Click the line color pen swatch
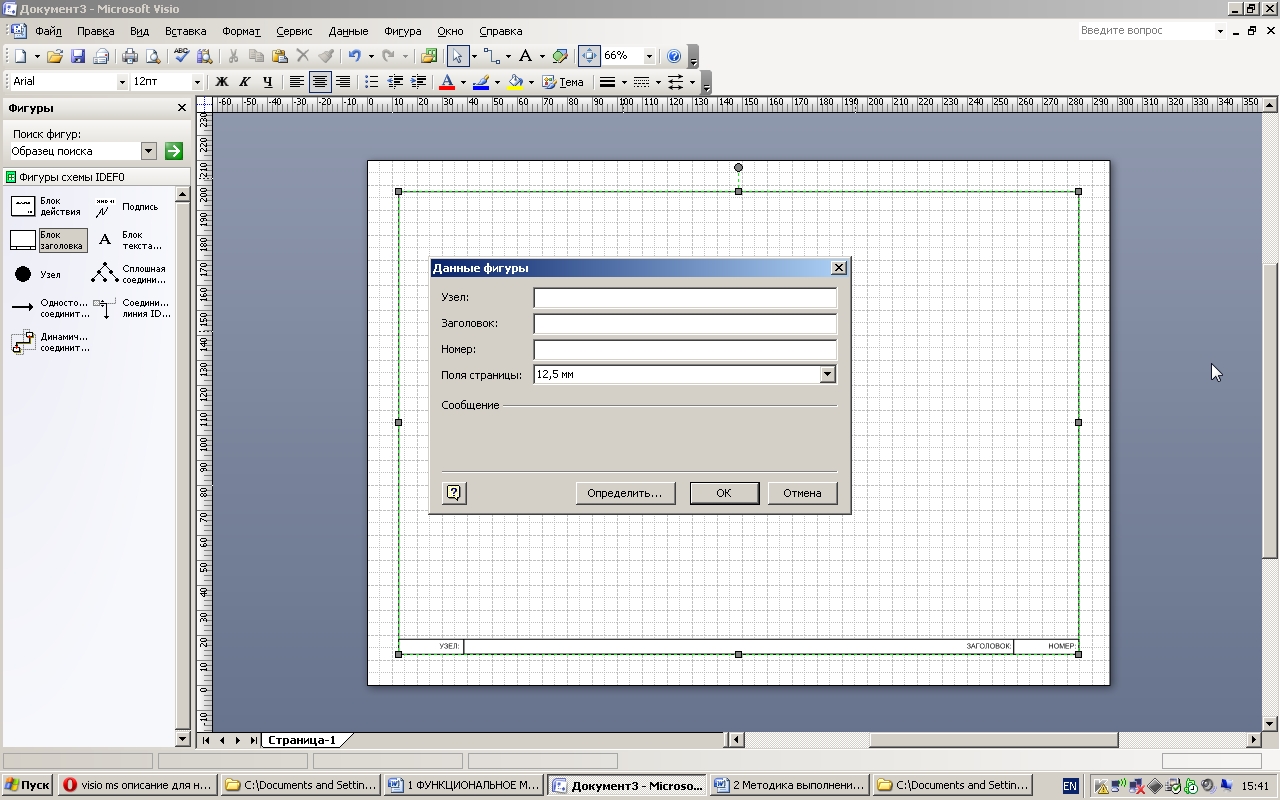 (x=481, y=82)
